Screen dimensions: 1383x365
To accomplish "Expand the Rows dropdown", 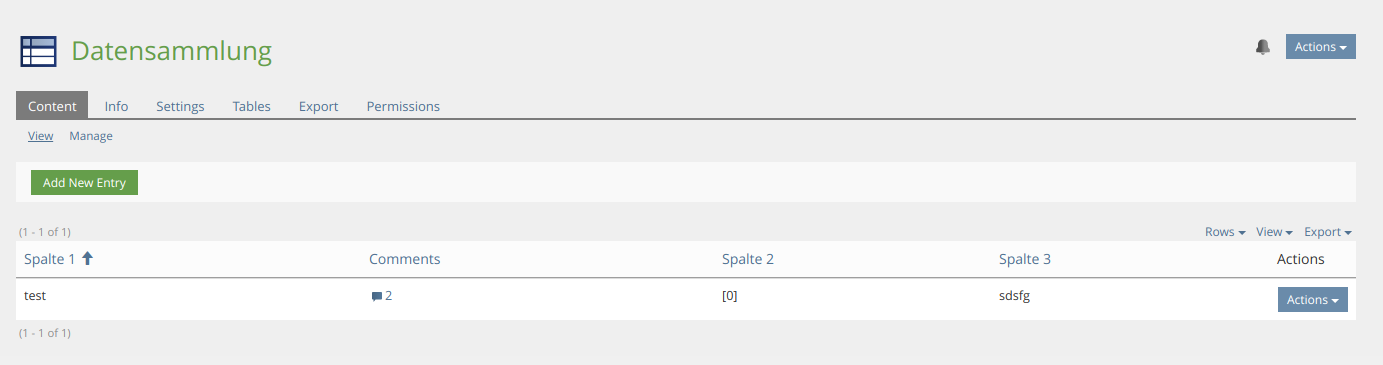I will tap(1225, 232).
